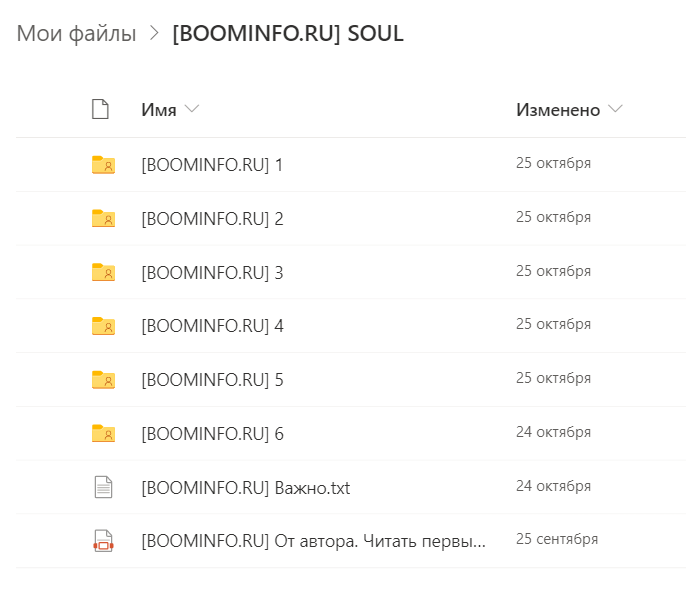Click the text file icon for Важно.txt
Screen dimensions: 686x611
103,487
